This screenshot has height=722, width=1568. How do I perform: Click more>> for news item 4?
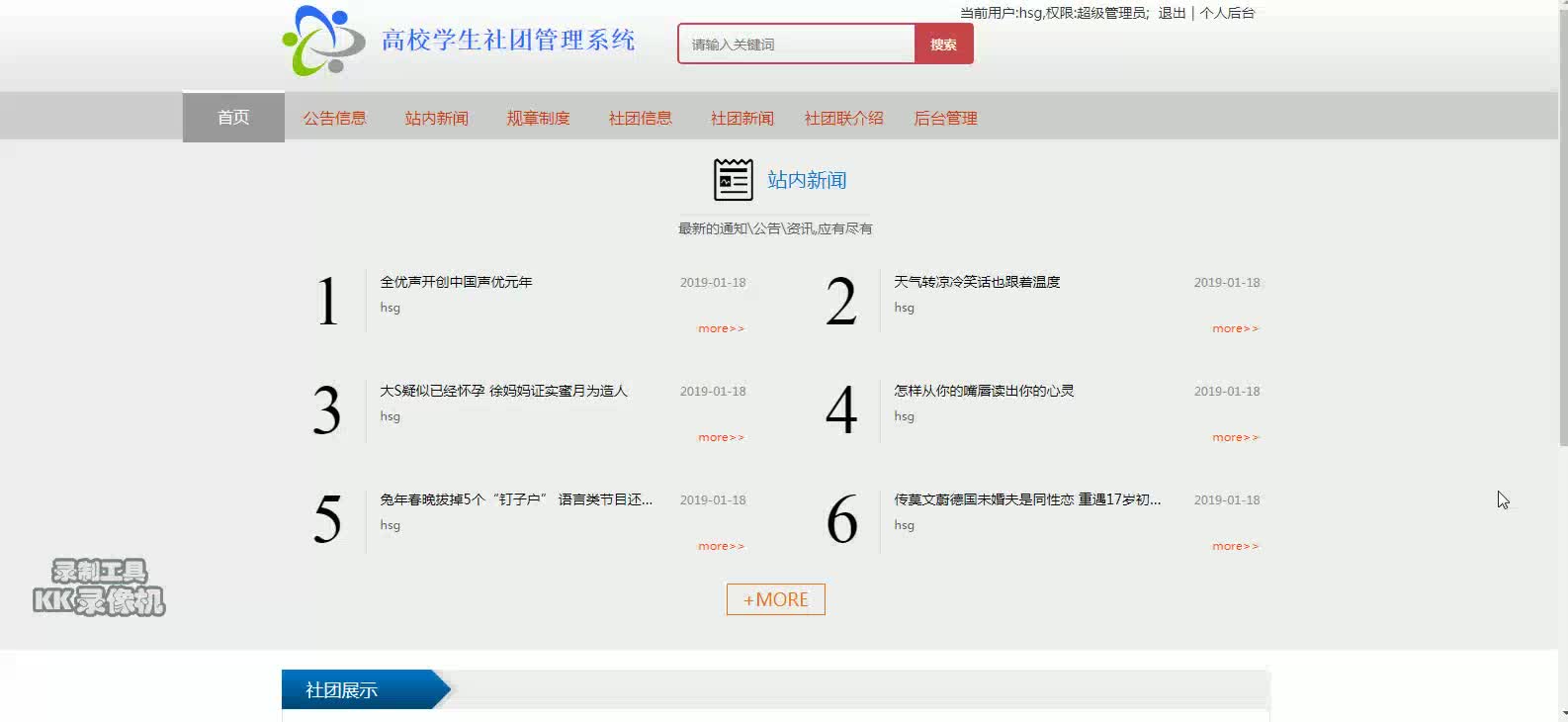(1235, 437)
